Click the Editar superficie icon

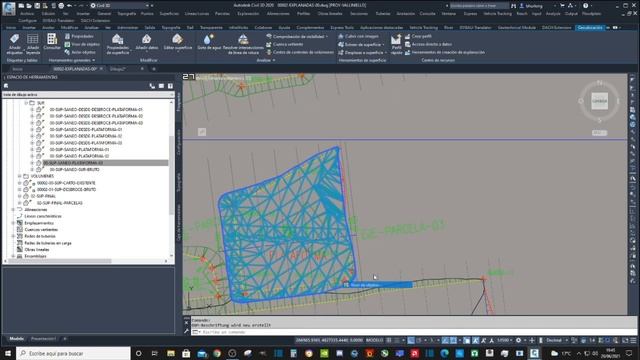(x=178, y=42)
